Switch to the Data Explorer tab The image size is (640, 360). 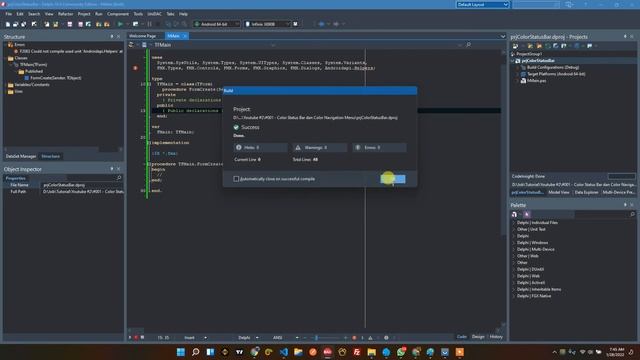pos(586,192)
